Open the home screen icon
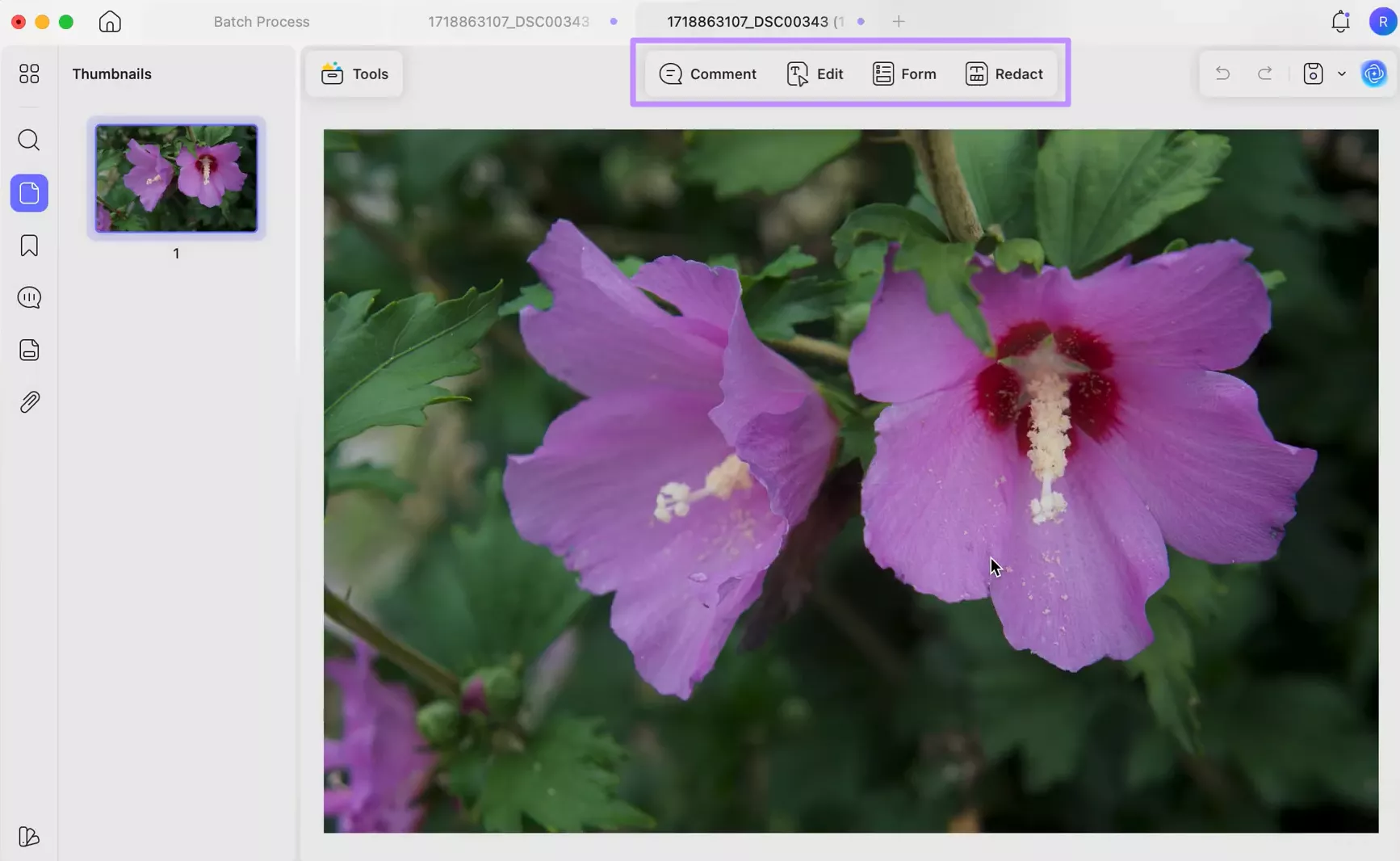Viewport: 1400px width, 861px height. coord(110,22)
